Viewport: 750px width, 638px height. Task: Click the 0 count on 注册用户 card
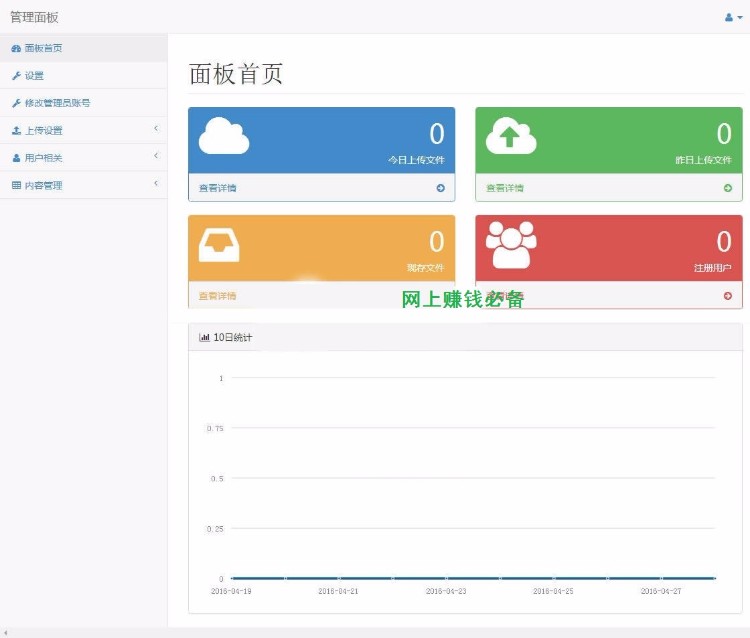724,242
